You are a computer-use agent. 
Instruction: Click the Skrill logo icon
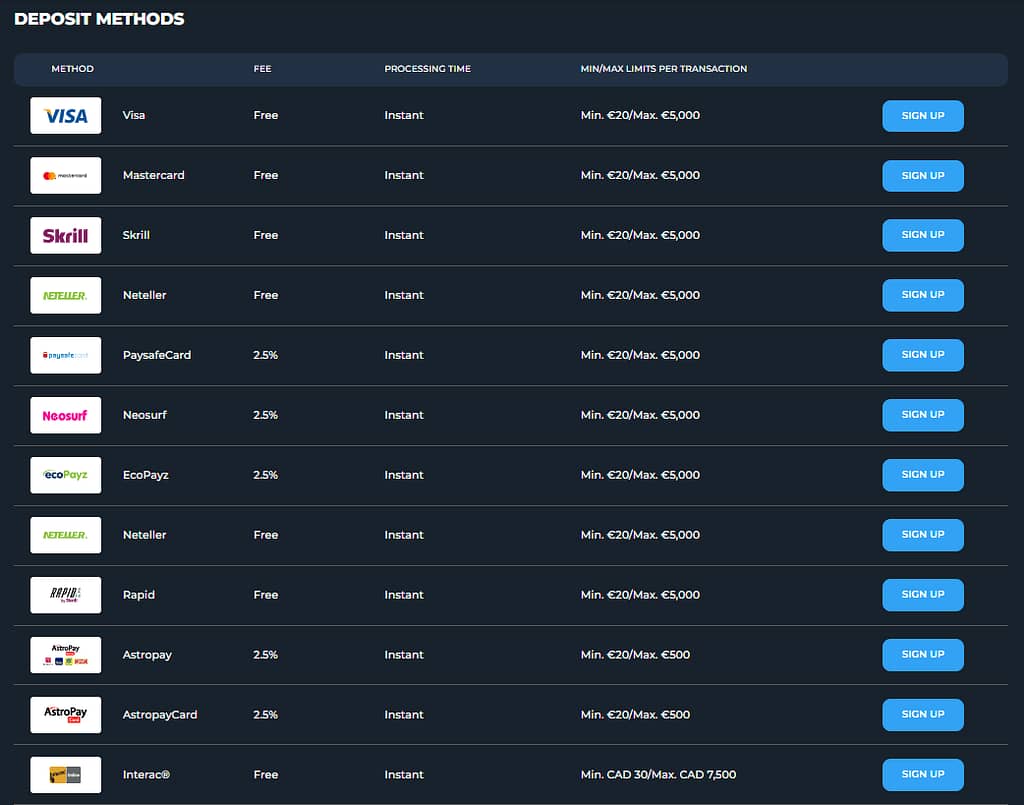65,235
